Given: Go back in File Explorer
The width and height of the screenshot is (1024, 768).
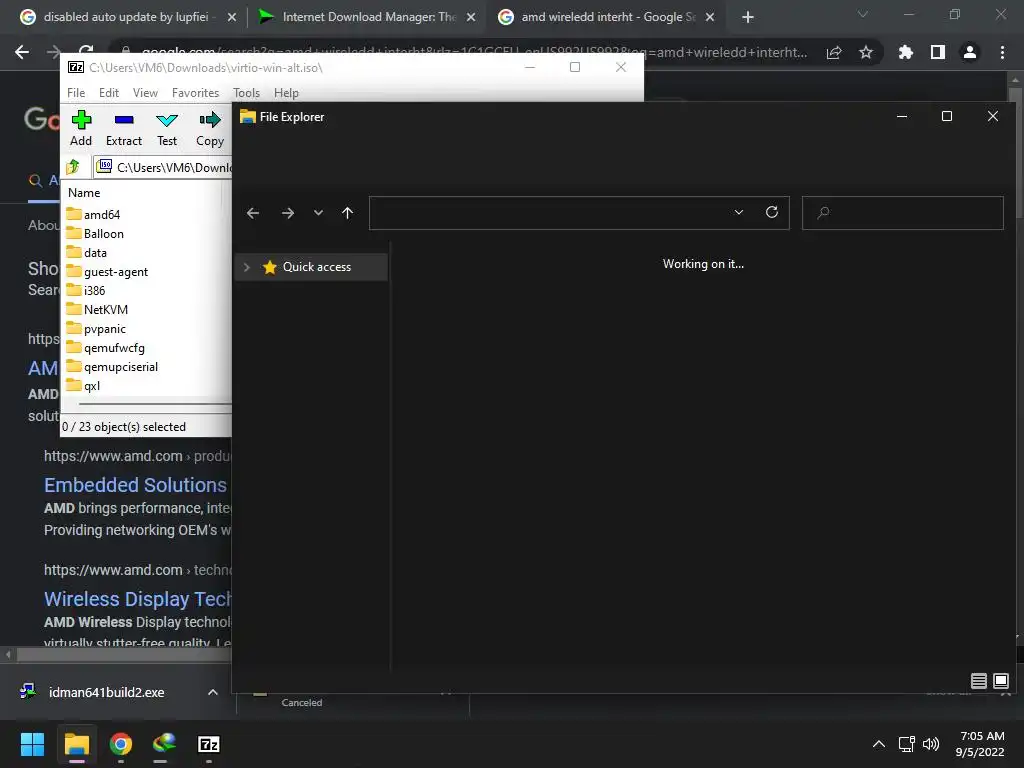Looking at the screenshot, I should 253,213.
